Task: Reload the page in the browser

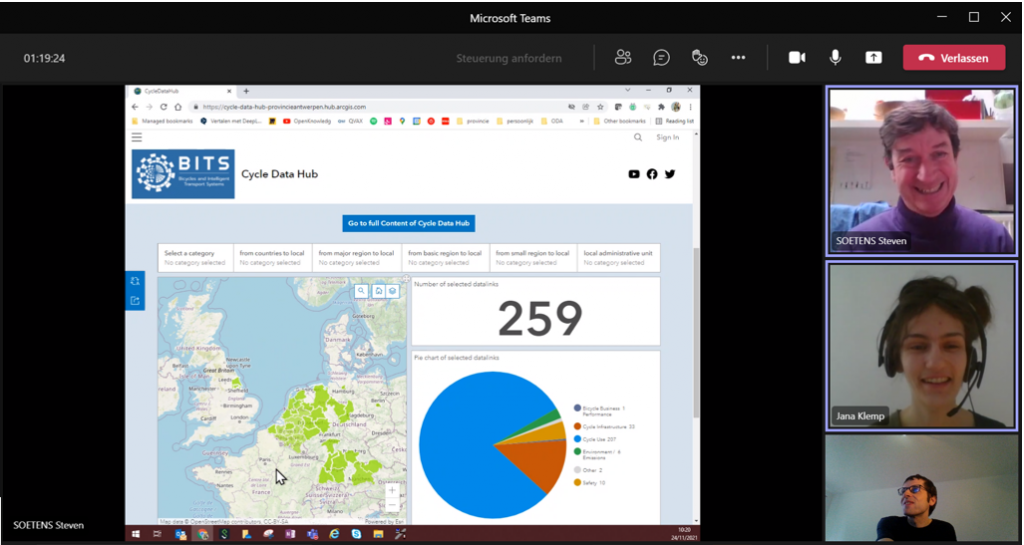Action: point(163,106)
